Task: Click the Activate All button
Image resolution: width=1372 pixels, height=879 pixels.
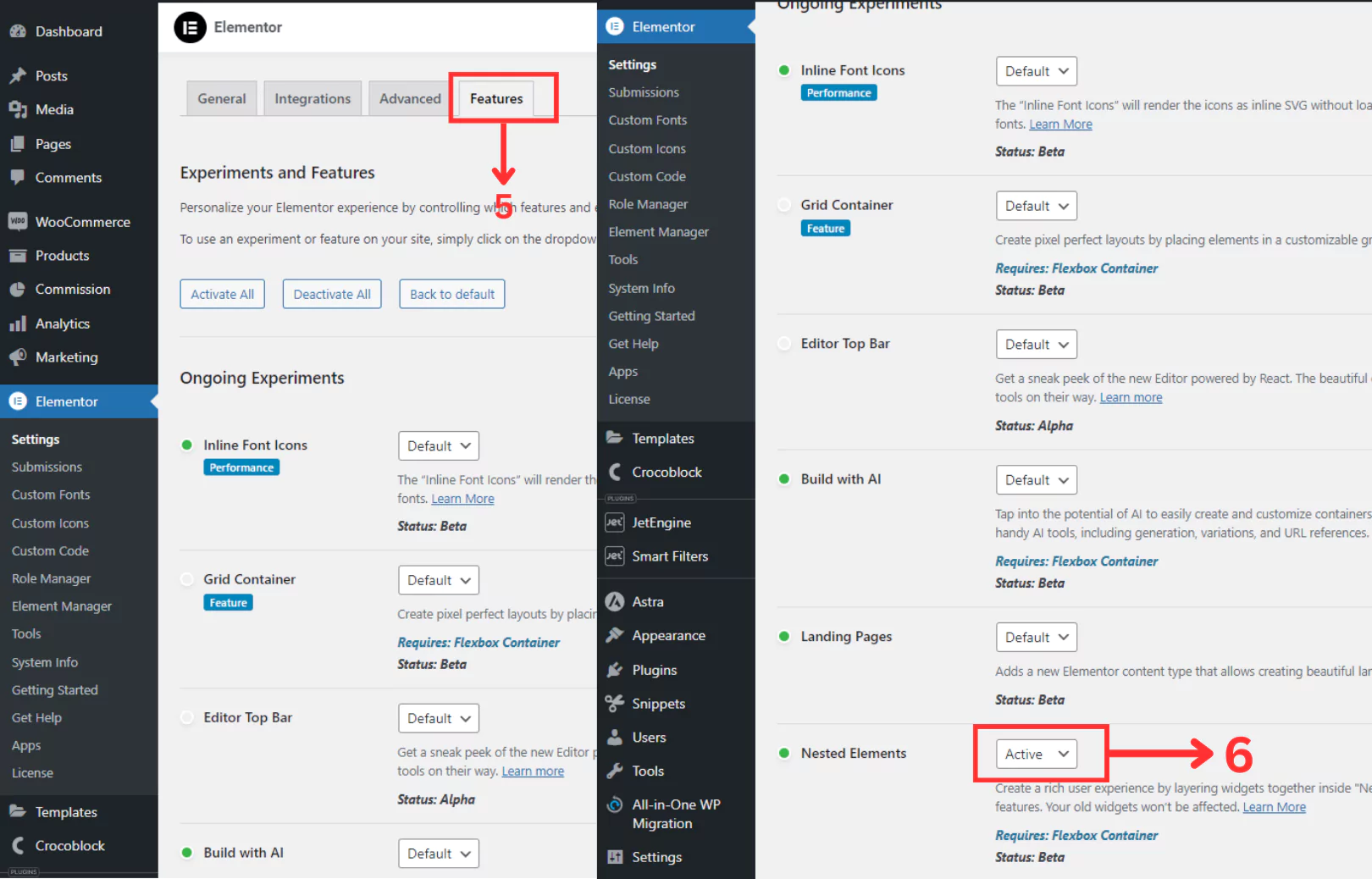Action: pyautogui.click(x=223, y=294)
